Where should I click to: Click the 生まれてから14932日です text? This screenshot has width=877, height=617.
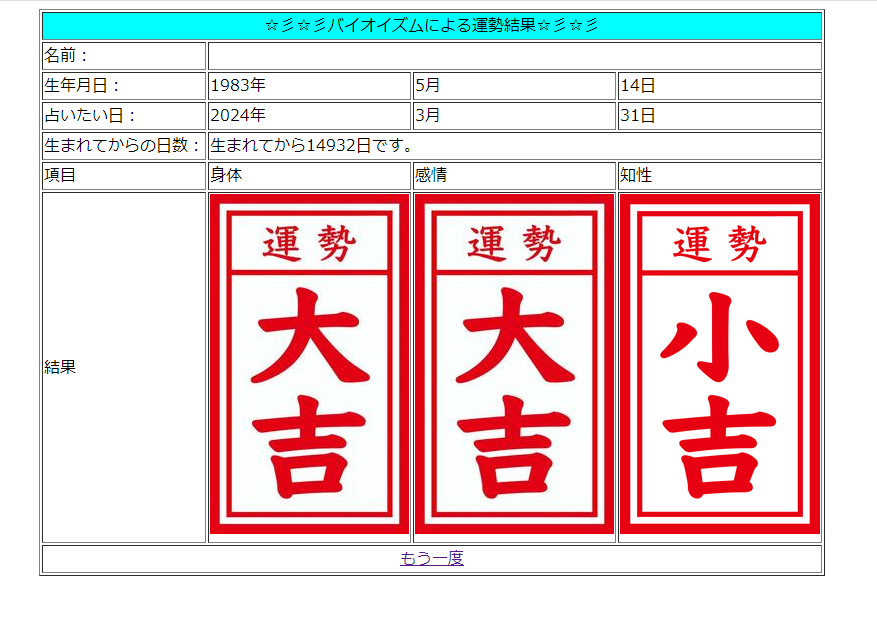[312, 146]
